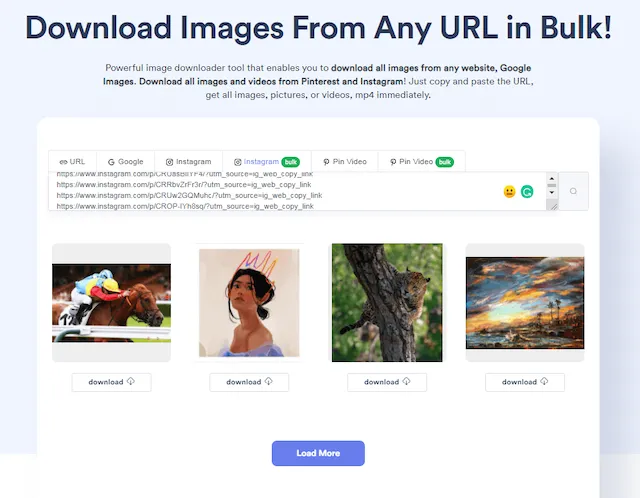The width and height of the screenshot is (640, 498).
Task: Download the sunset painting image
Action: pos(525,382)
